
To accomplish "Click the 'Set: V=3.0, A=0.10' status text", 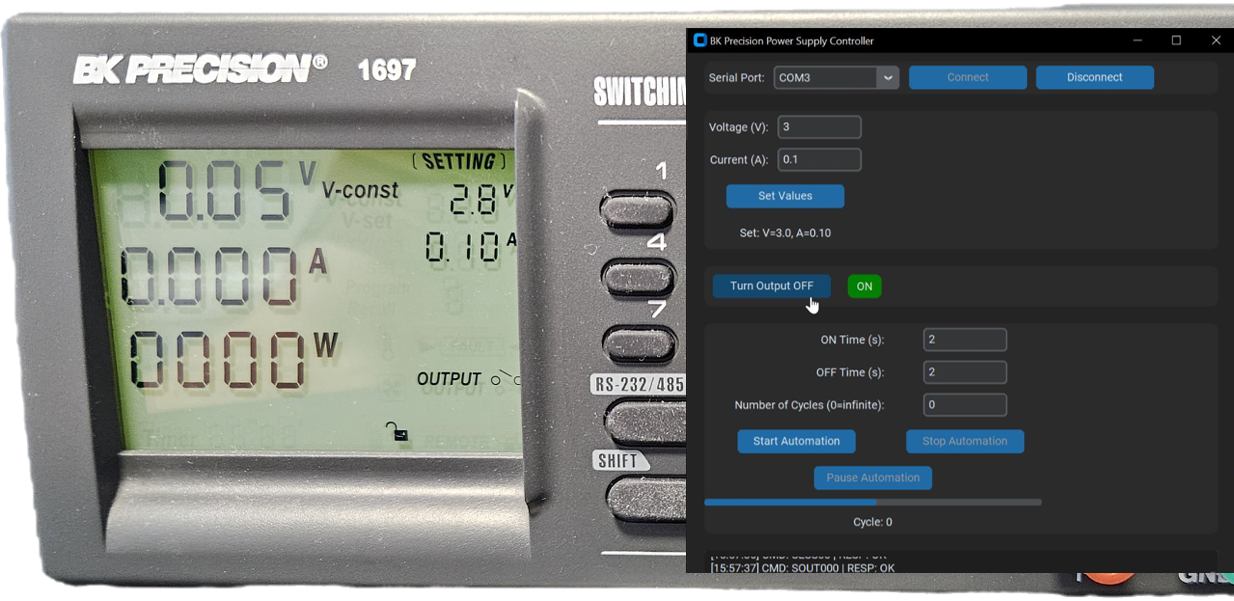I will coord(785,233).
